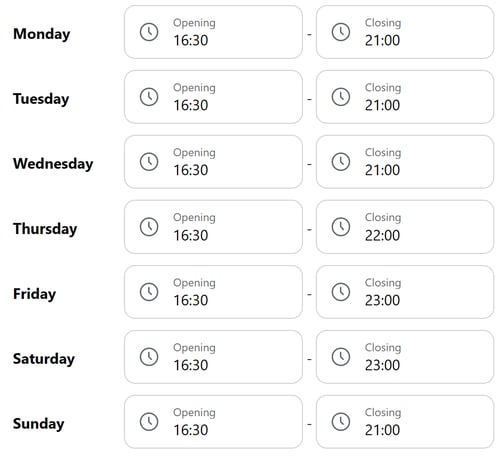This screenshot has width=503, height=456.
Task: Click the clock icon in Monday's Closing field
Action: [341, 32]
